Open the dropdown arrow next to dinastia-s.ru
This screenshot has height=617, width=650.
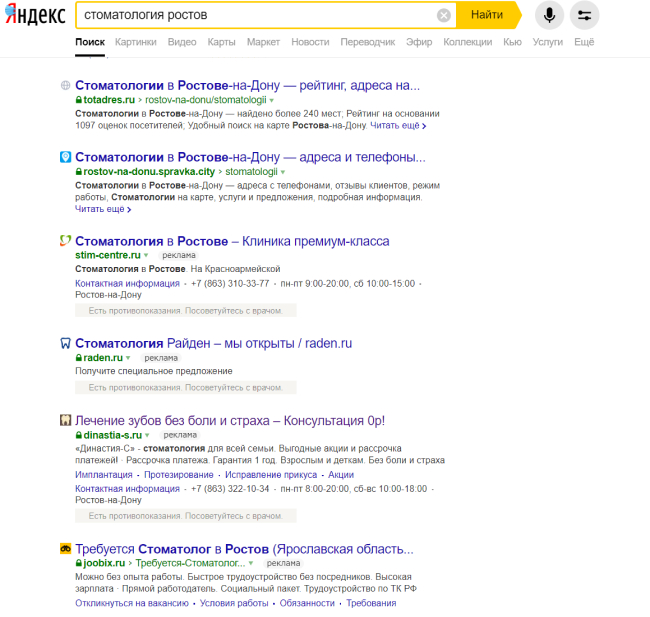click(147, 435)
